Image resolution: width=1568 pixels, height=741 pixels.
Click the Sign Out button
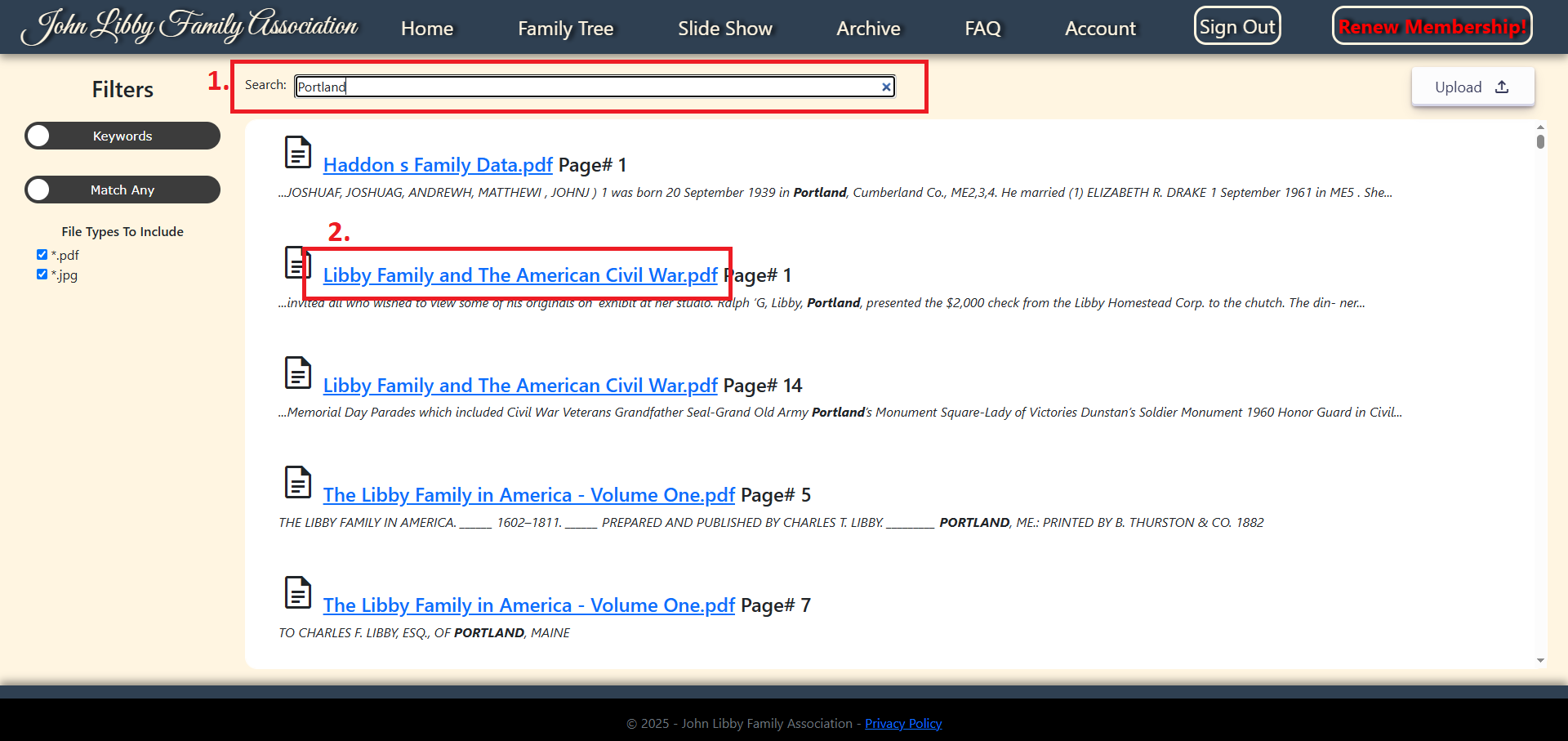pos(1237,26)
